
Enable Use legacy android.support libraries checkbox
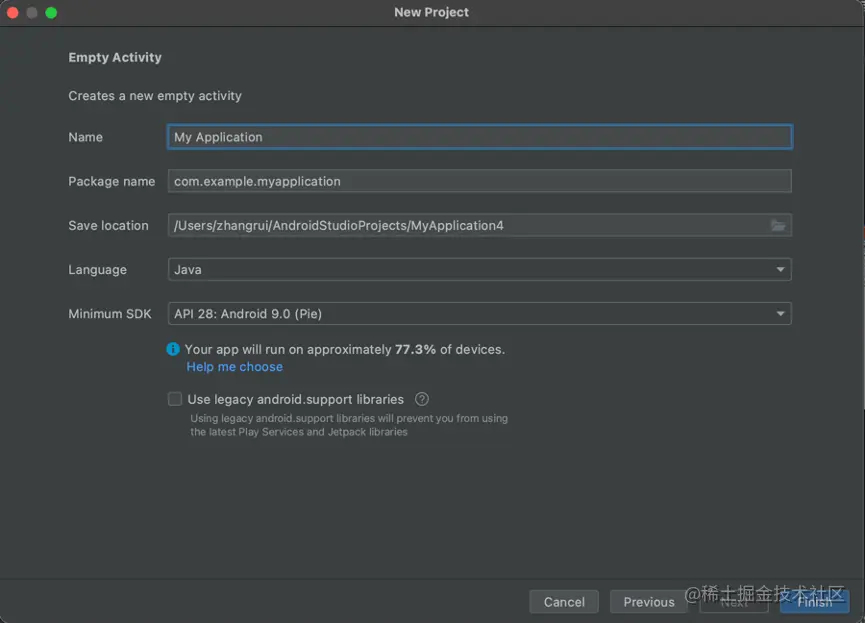[x=175, y=399]
